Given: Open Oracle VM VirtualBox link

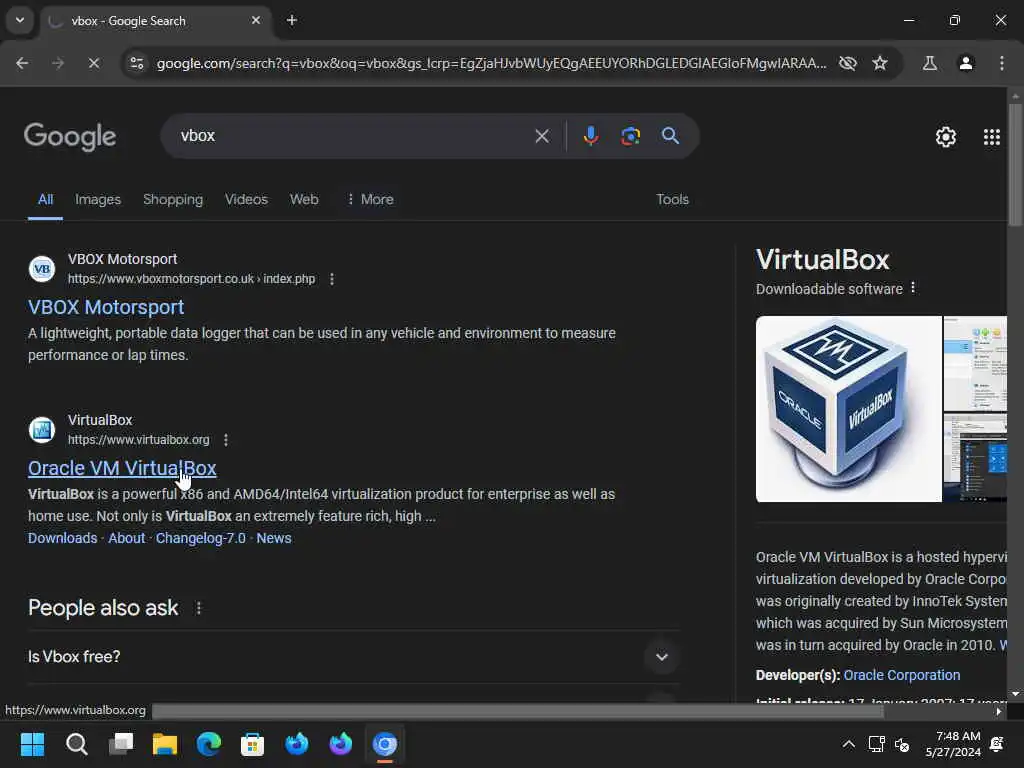Looking at the screenshot, I should click(122, 468).
